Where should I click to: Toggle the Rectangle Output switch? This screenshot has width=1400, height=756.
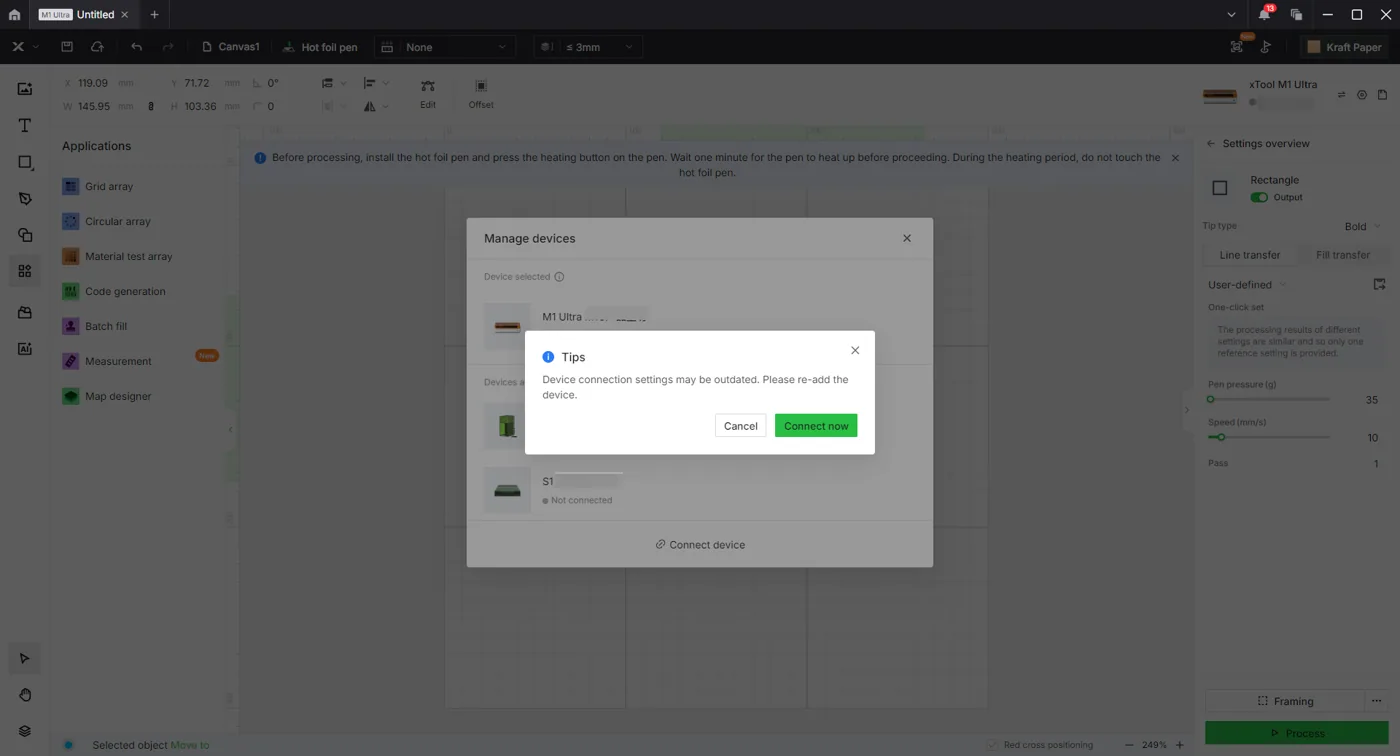[1259, 197]
